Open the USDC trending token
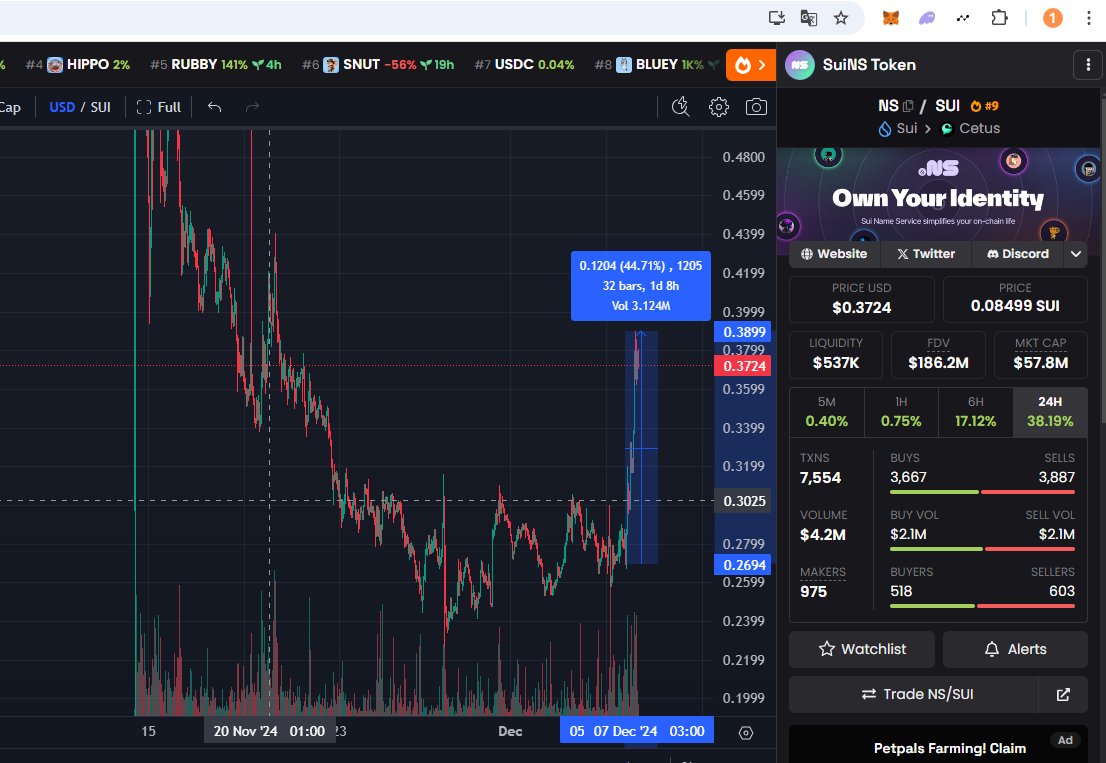 pyautogui.click(x=524, y=65)
